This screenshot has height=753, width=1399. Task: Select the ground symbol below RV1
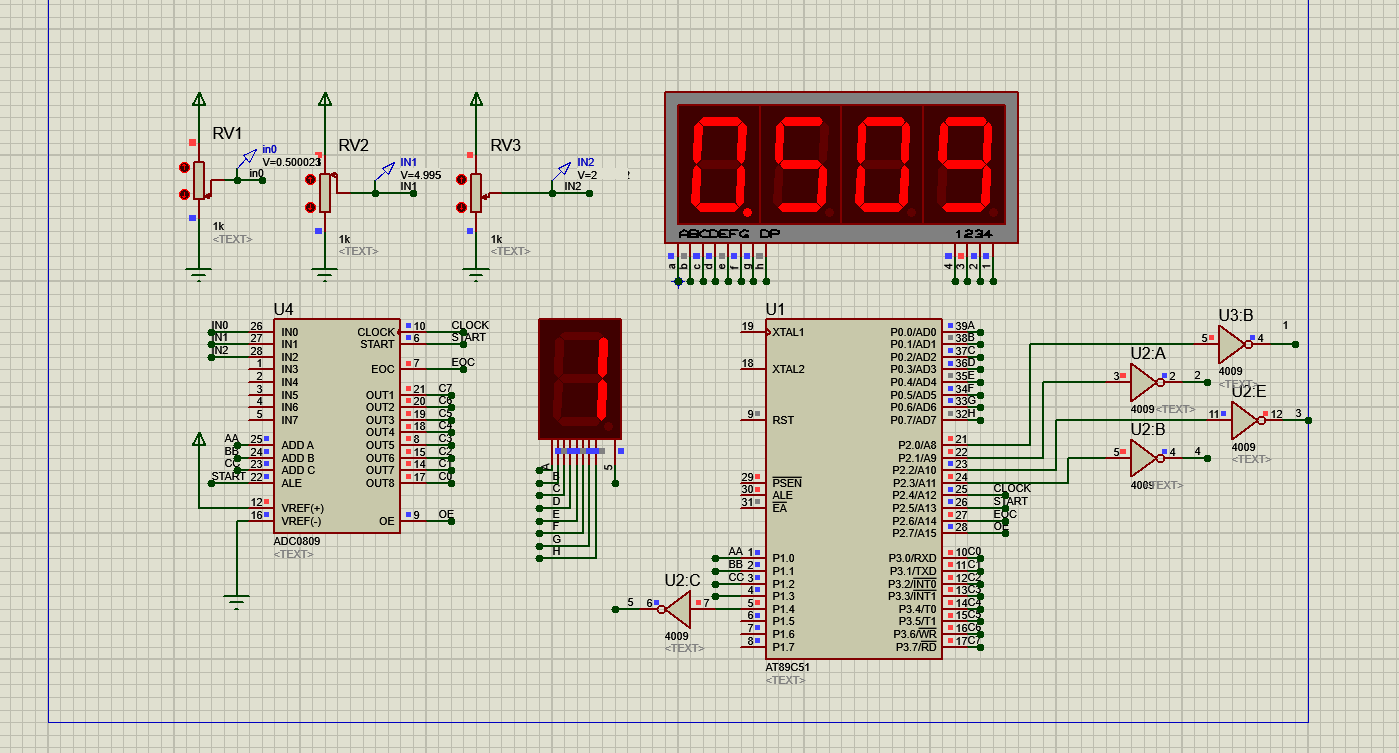(x=199, y=275)
